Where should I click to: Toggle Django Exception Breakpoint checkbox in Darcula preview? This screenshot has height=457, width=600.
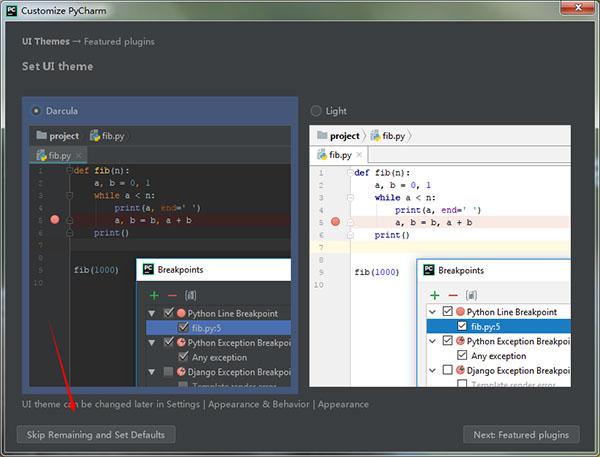click(x=168, y=371)
